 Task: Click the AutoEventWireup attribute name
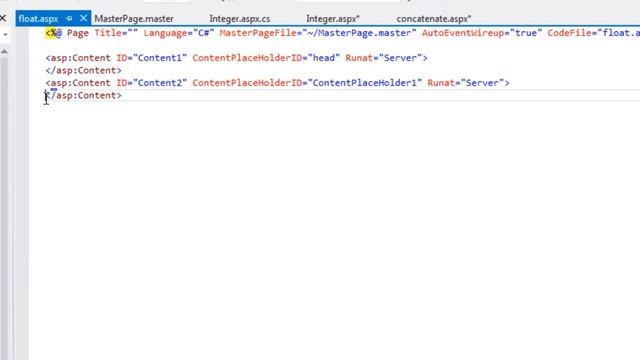click(x=462, y=33)
